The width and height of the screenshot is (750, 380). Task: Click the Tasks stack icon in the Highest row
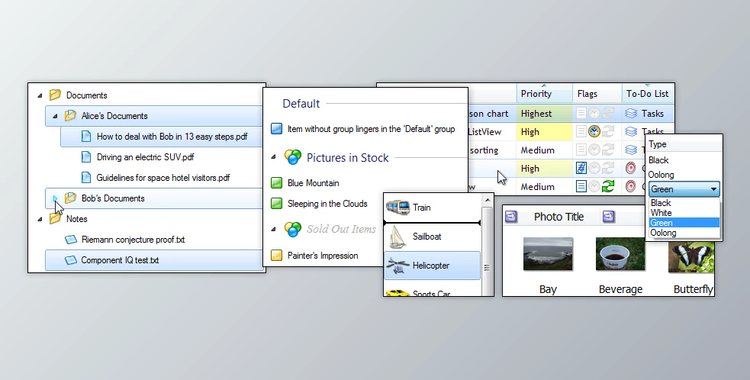point(631,113)
